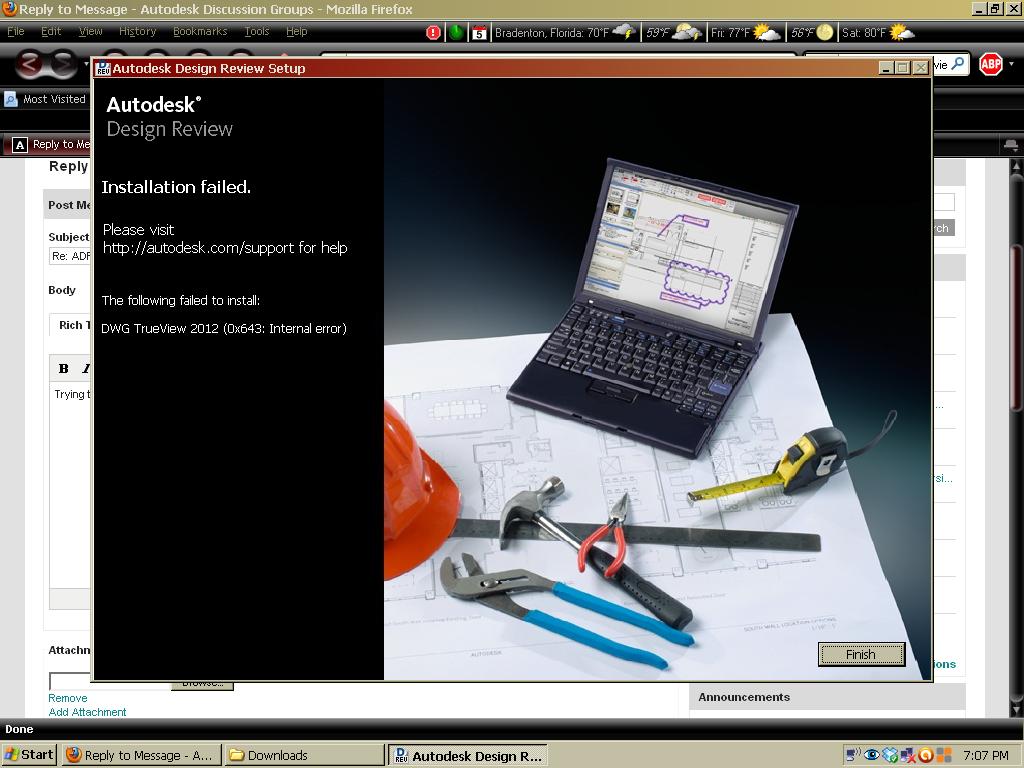1024x768 pixels.
Task: Click the page vertical scrollbar up arrow
Action: pyautogui.click(x=1016, y=167)
